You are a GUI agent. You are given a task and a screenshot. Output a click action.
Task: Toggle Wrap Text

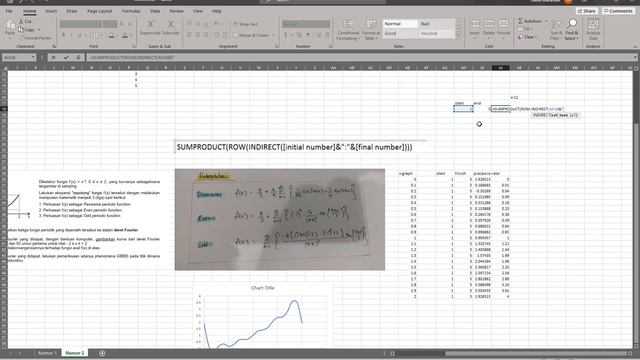pos(246,24)
